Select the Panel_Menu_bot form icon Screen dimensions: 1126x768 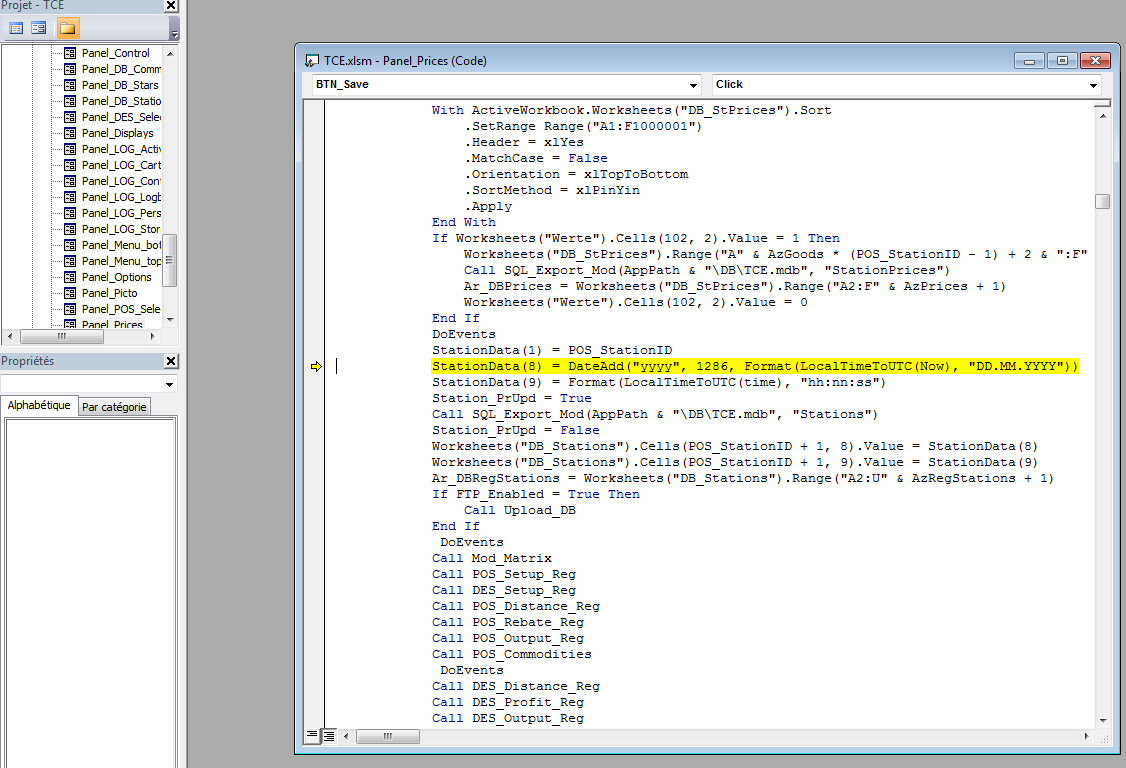70,245
